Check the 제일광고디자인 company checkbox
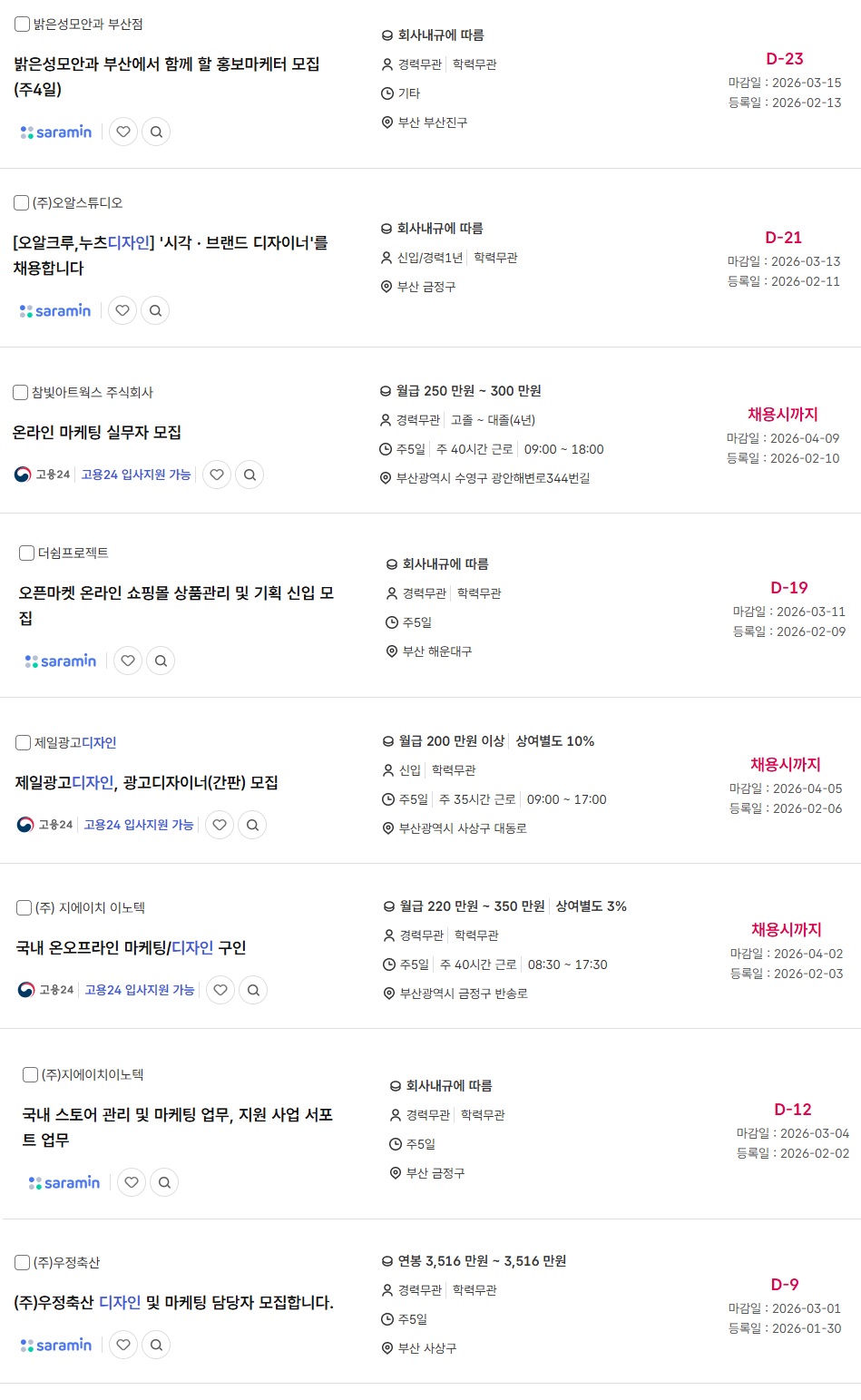This screenshot has height=1400, width=861. (24, 742)
